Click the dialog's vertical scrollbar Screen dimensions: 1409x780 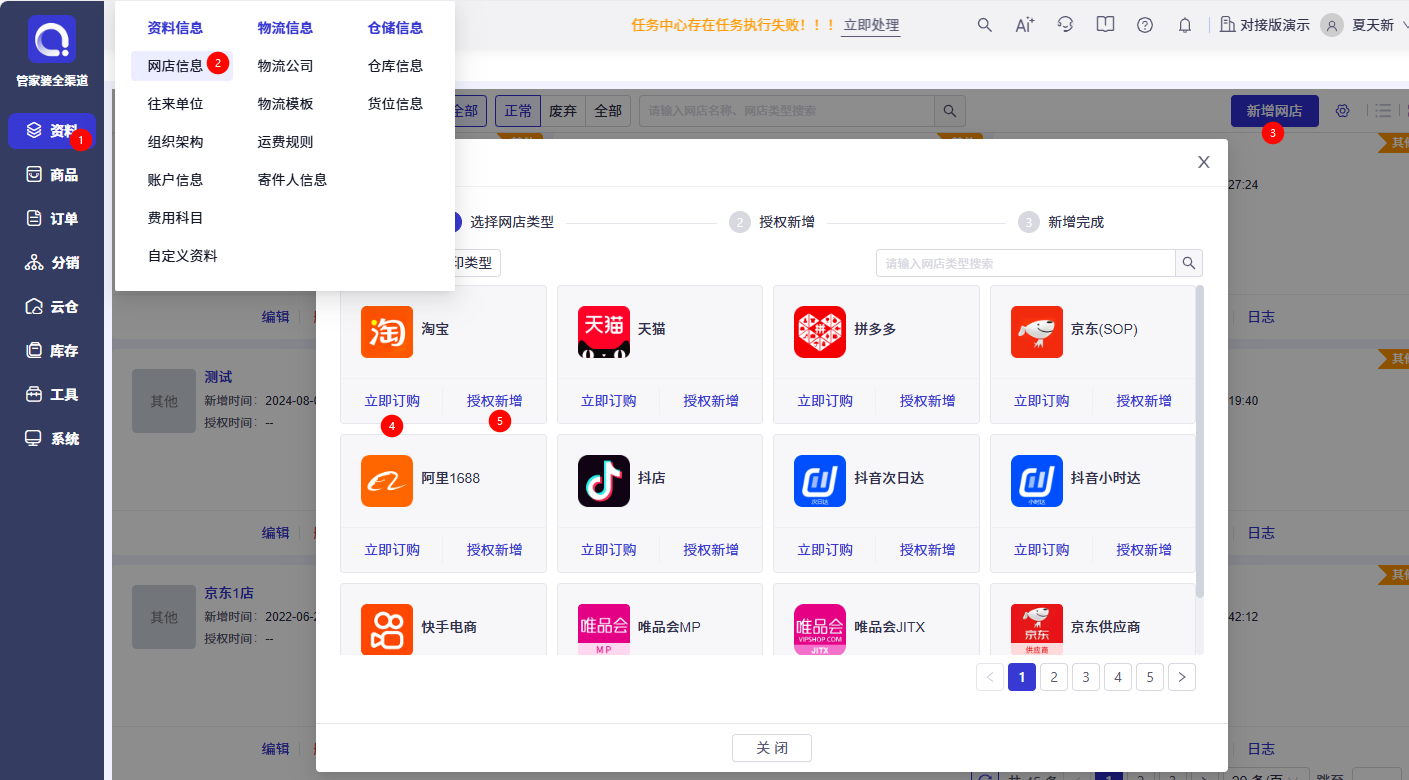(1200, 441)
